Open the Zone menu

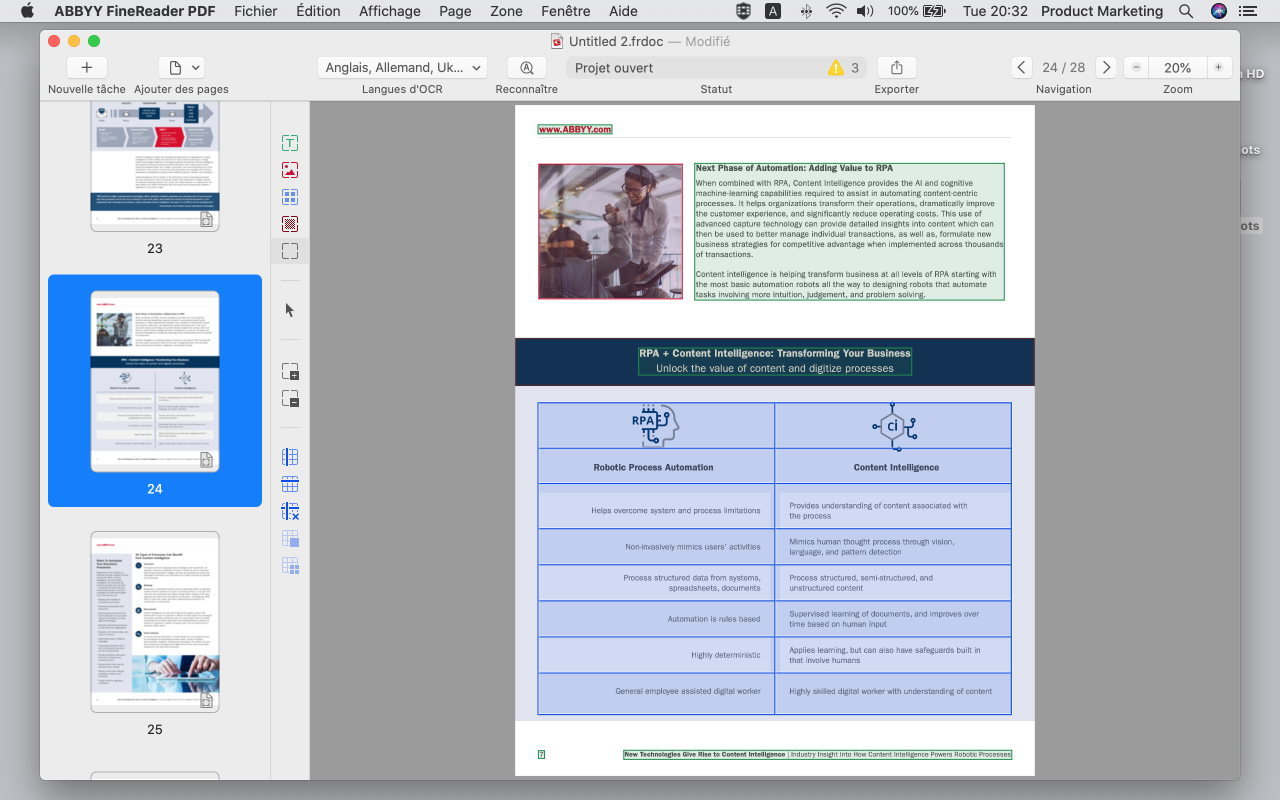pyautogui.click(x=506, y=11)
